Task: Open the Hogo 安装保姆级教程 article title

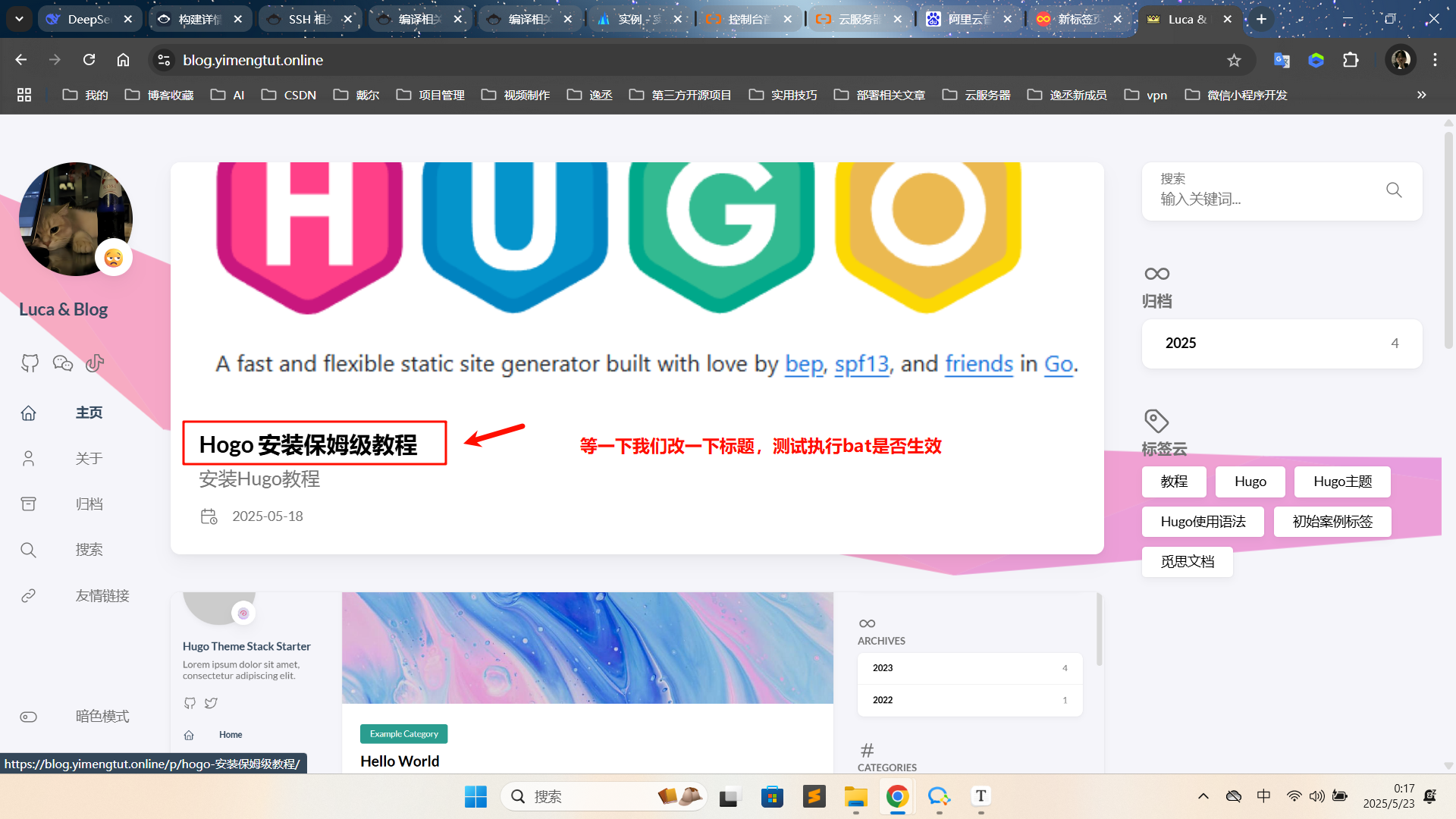Action: pyautogui.click(x=308, y=444)
